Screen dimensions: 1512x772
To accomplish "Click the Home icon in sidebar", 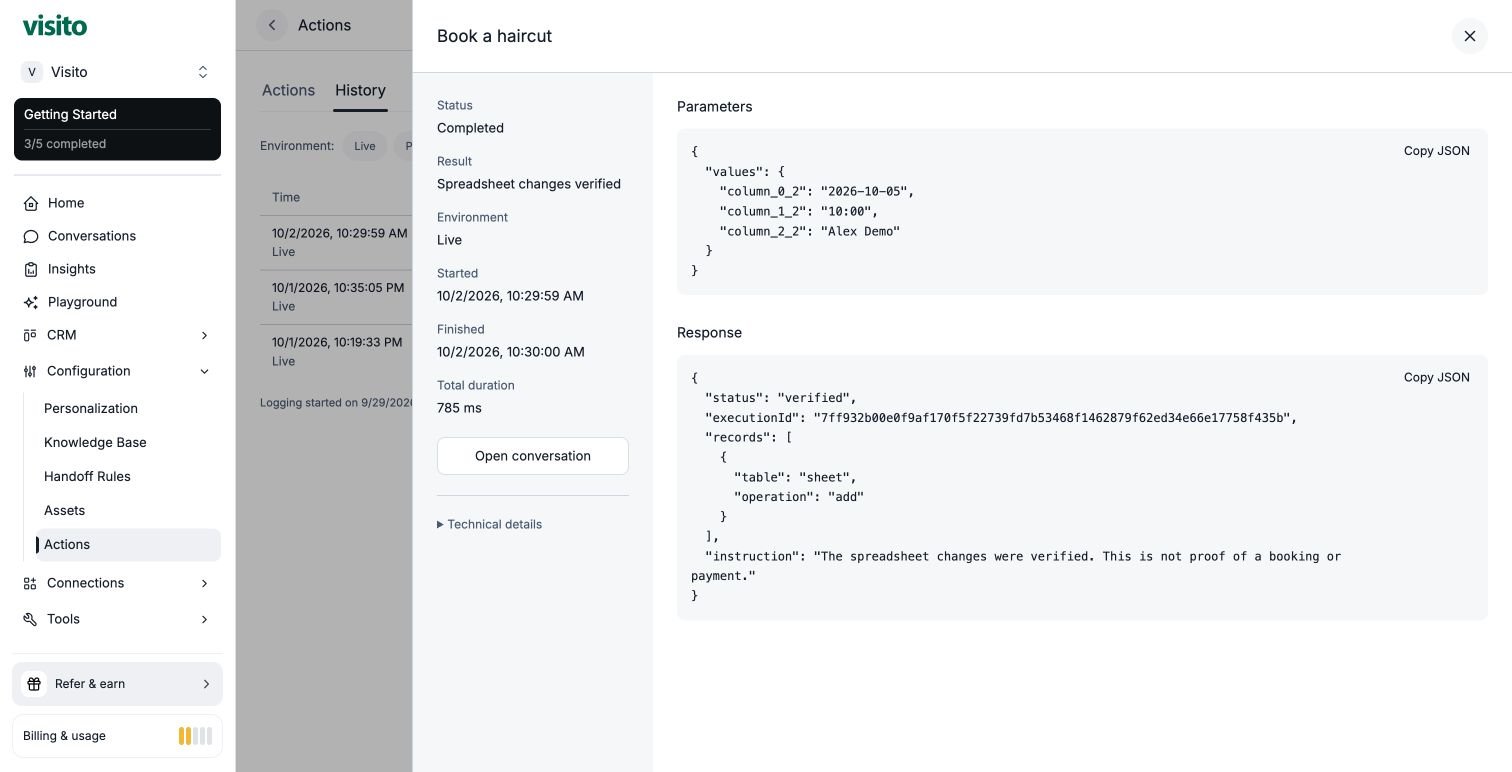I will 31,203.
